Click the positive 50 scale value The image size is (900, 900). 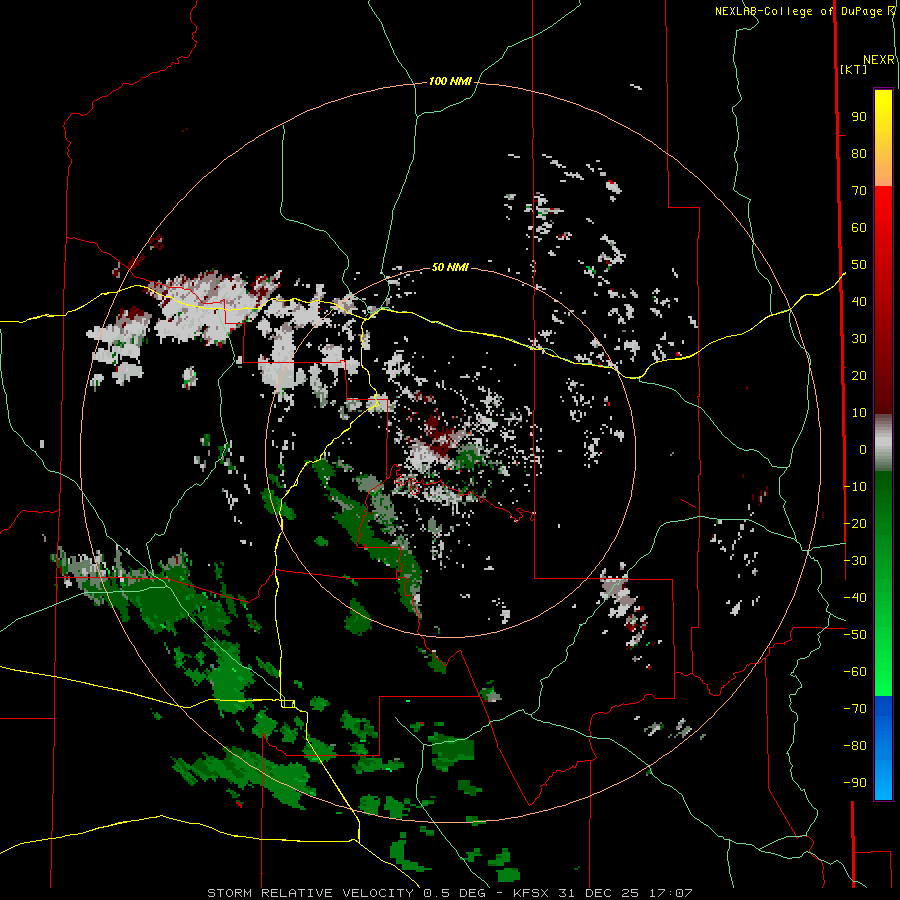[x=859, y=265]
